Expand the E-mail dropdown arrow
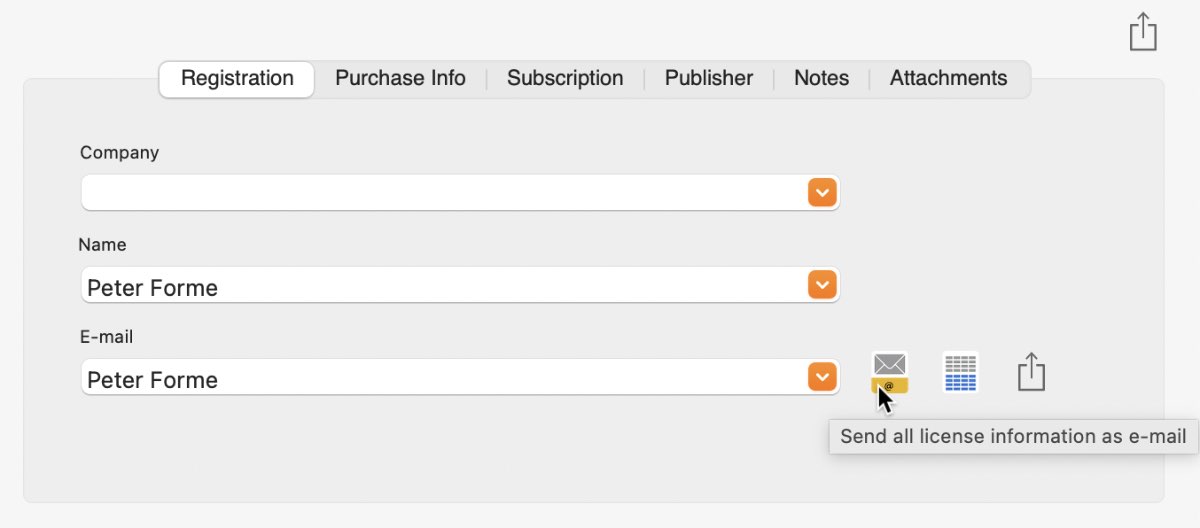Screen dimensions: 1200x528 [821, 377]
